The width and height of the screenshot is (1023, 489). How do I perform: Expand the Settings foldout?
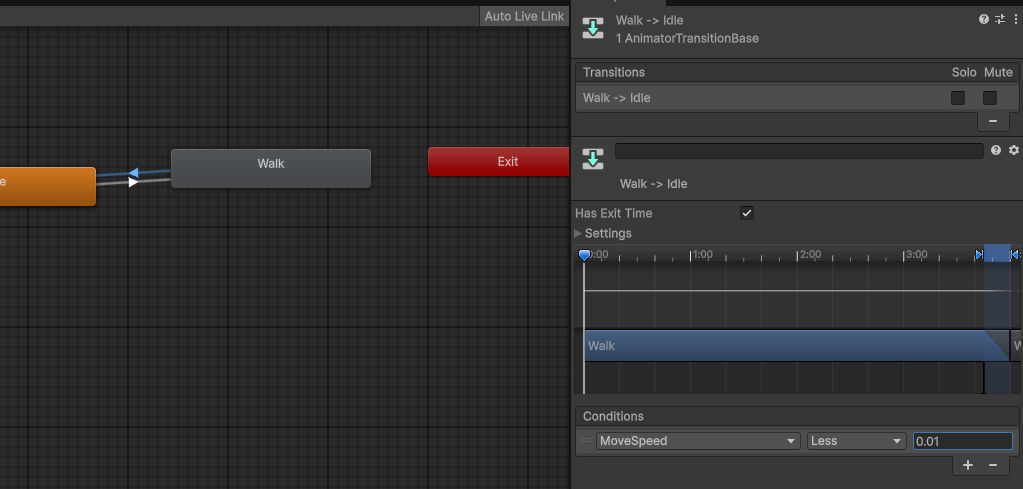(x=579, y=233)
